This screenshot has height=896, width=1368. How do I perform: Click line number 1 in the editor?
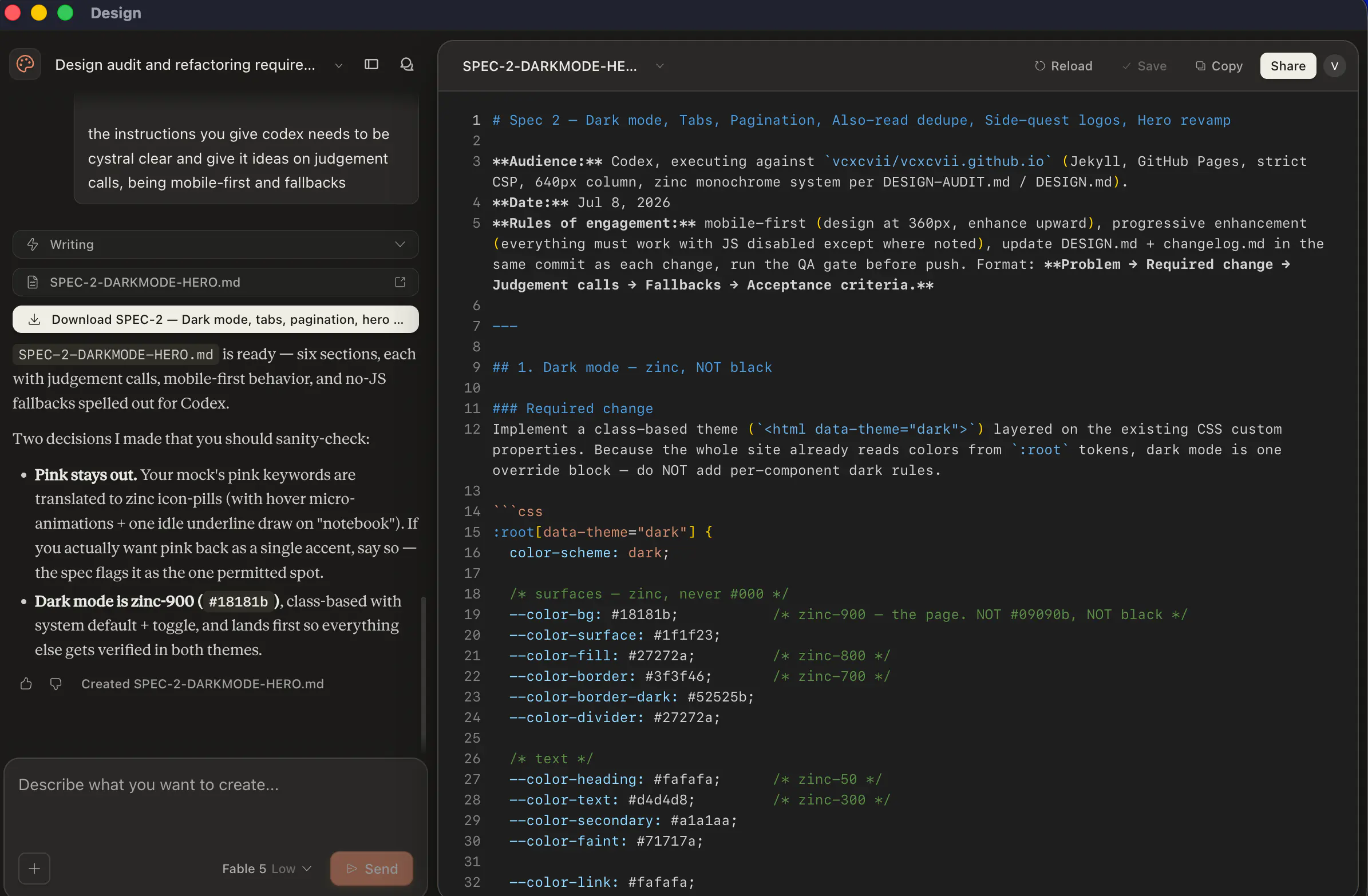tap(476, 120)
